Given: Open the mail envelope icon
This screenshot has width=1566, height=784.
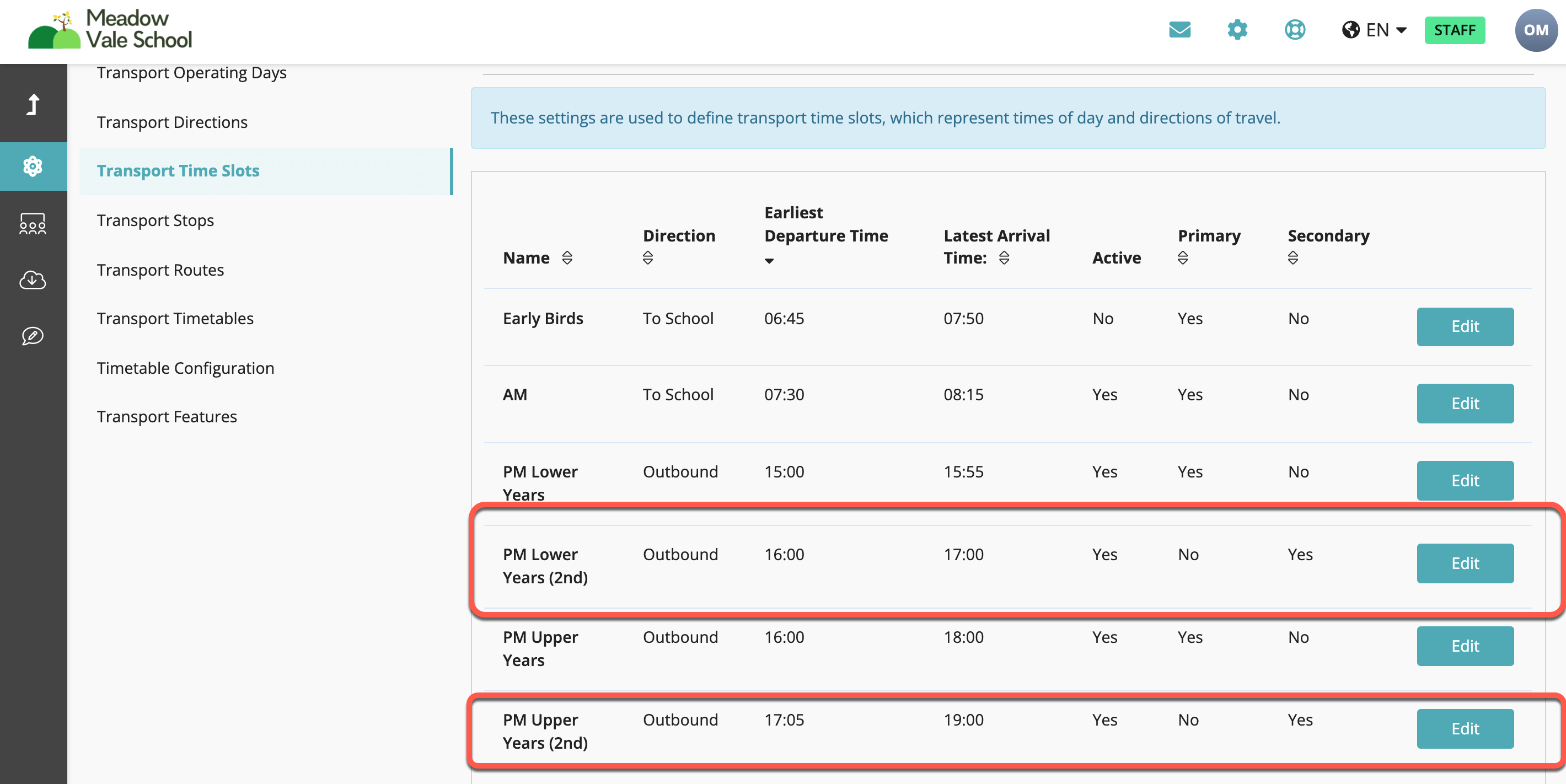Looking at the screenshot, I should point(1179,29).
